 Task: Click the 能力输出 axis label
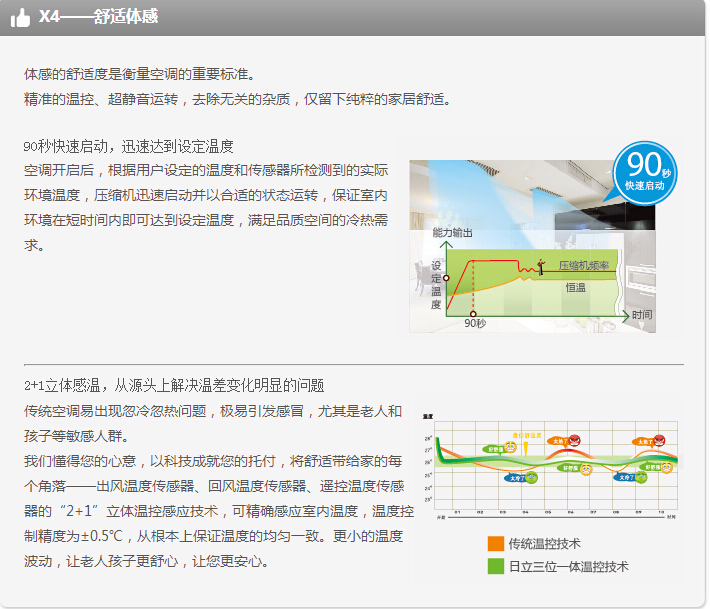[x=452, y=233]
